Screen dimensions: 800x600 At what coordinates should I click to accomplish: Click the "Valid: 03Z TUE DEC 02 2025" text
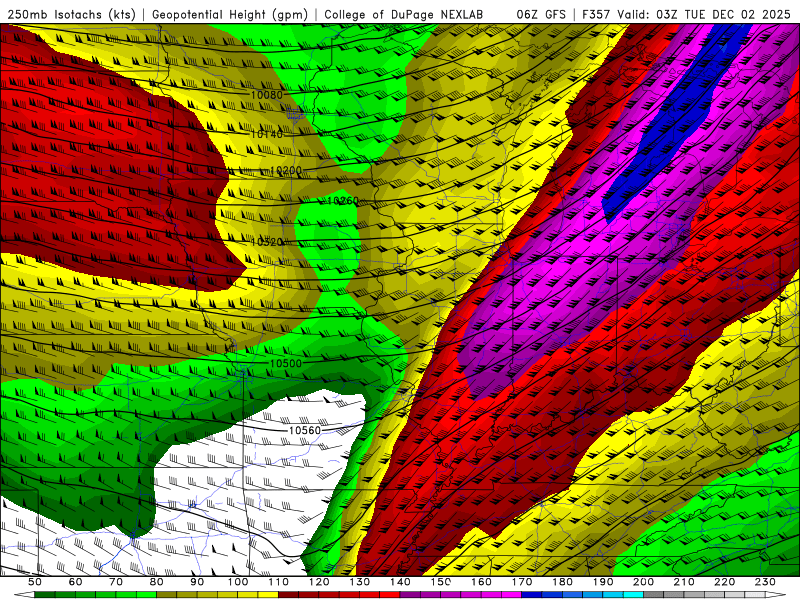tap(704, 14)
